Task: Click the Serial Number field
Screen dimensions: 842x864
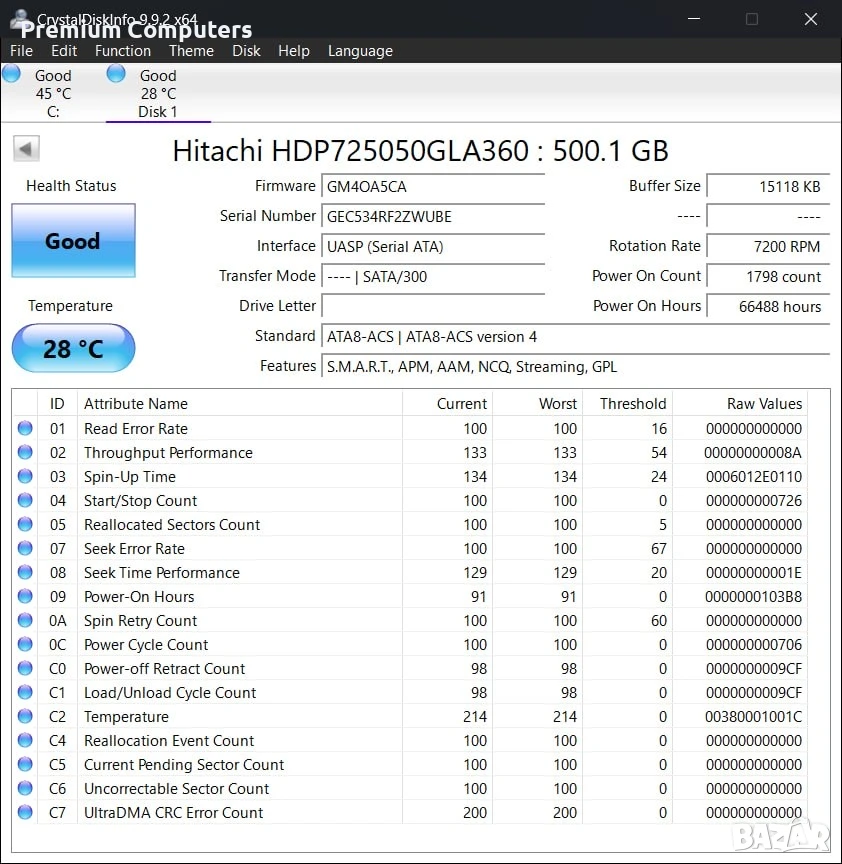Action: point(433,217)
